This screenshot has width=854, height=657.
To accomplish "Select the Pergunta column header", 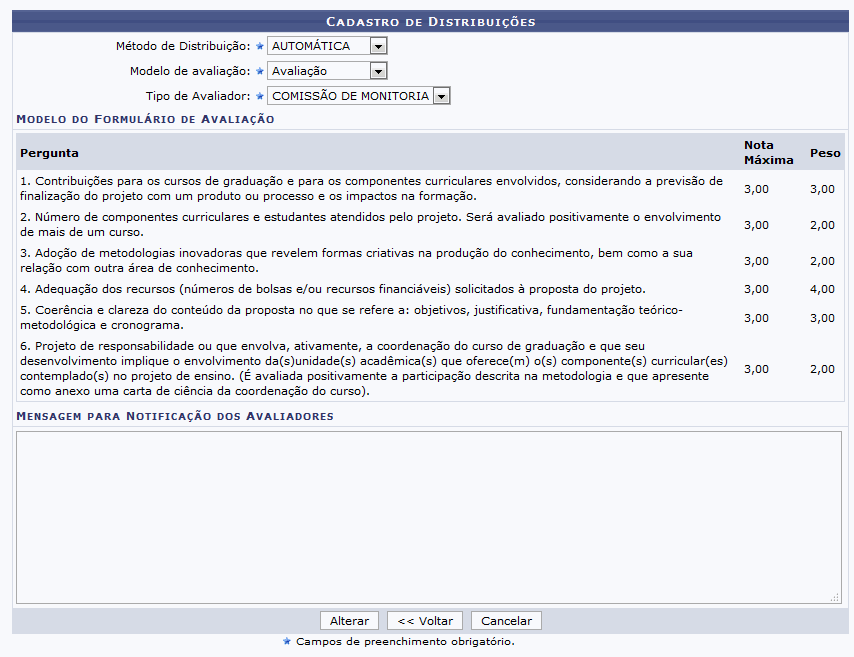I will pos(49,153).
